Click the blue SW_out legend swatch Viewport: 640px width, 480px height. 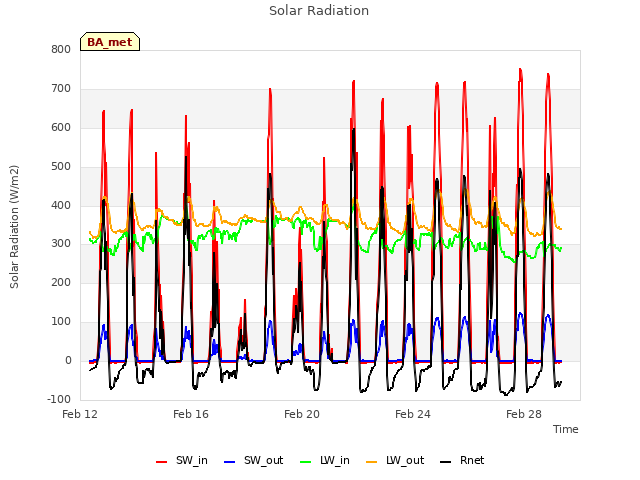(230, 462)
